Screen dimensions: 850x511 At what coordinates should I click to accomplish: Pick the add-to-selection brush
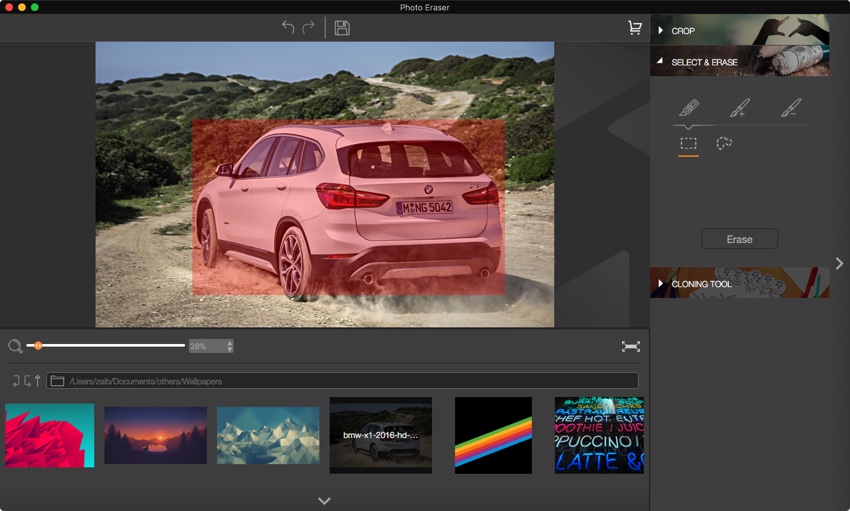[x=739, y=107]
